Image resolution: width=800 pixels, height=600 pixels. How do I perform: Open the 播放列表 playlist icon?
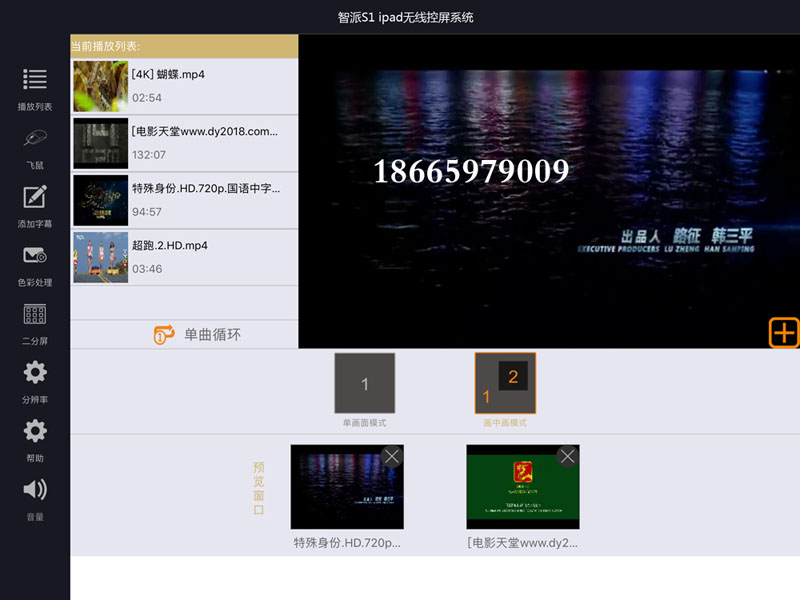[x=35, y=80]
